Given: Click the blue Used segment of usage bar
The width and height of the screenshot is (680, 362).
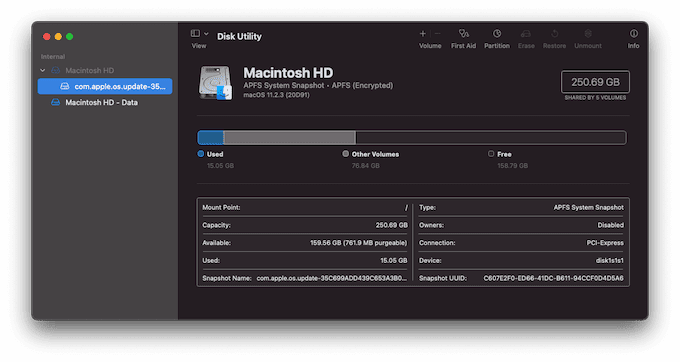Looking at the screenshot, I should (211, 138).
